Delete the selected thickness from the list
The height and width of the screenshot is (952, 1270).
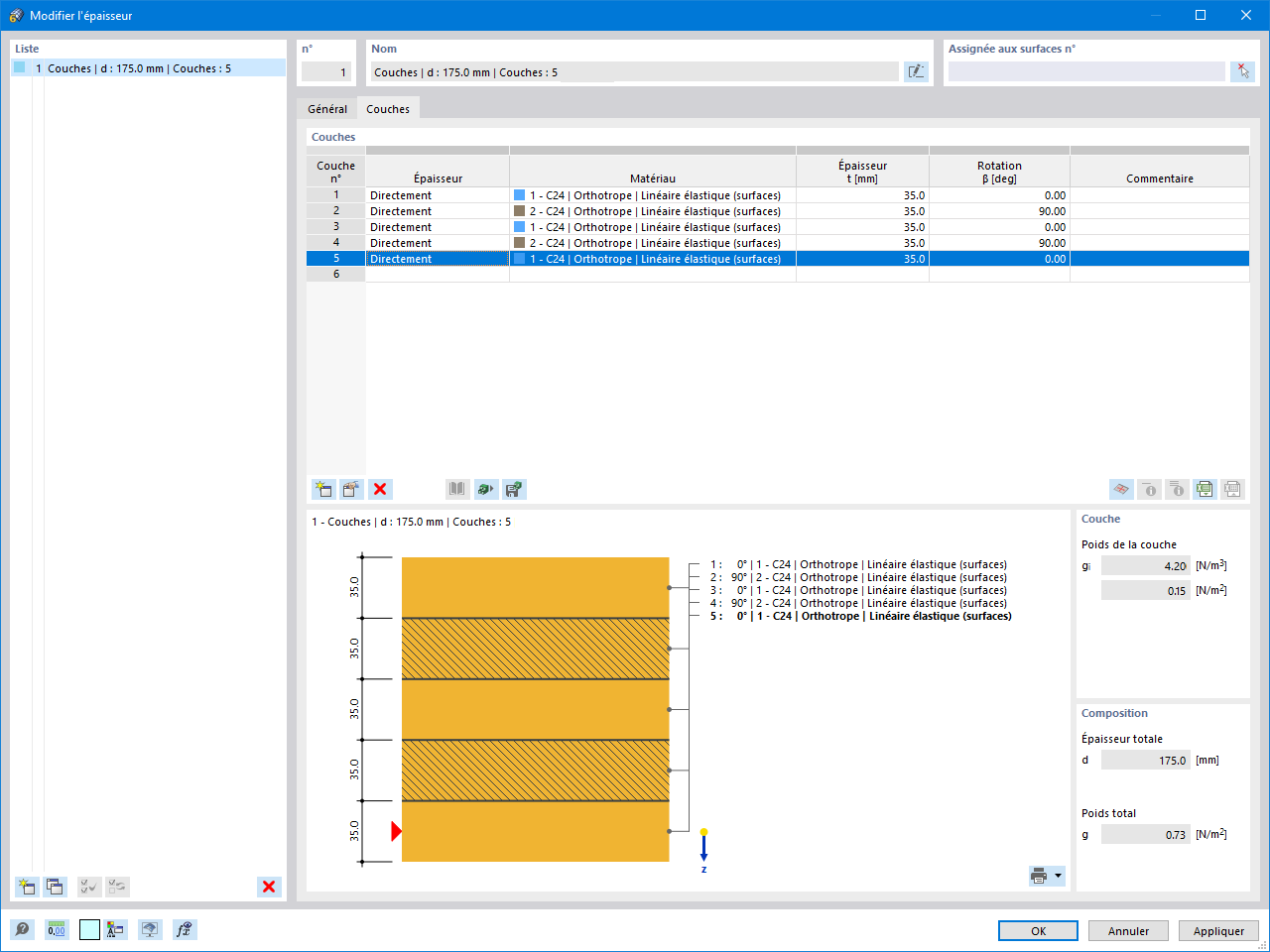(269, 887)
